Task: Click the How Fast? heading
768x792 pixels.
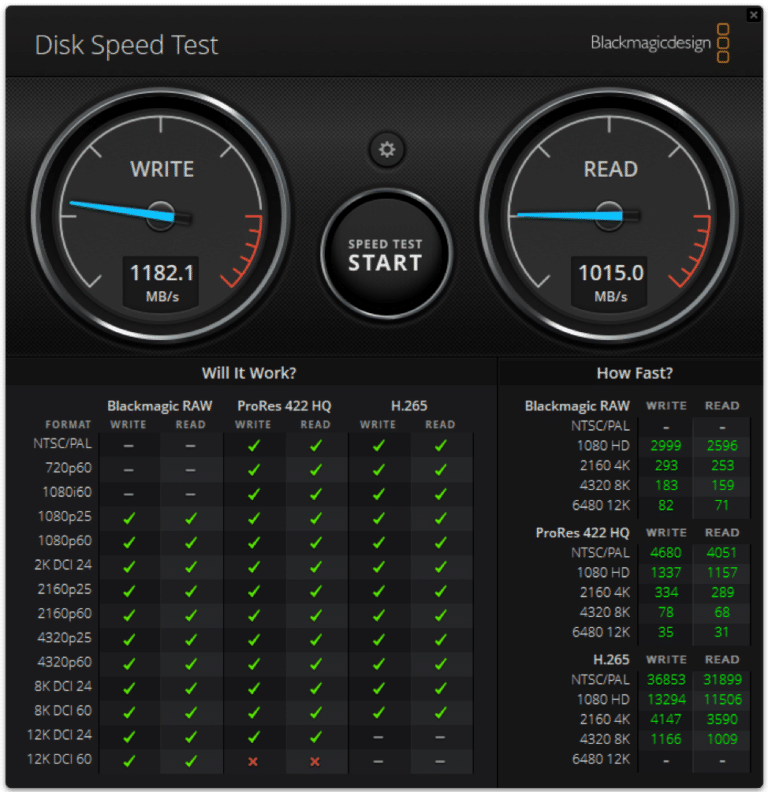Action: (x=635, y=373)
